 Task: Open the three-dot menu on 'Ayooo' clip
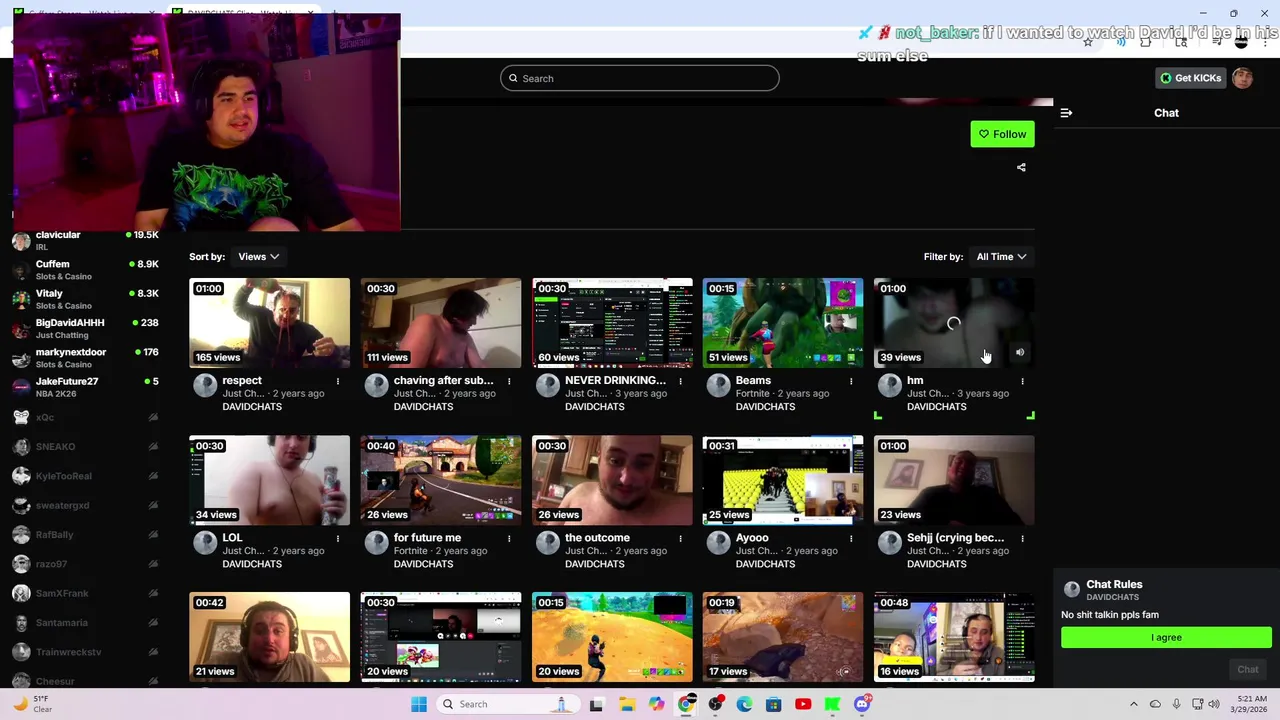click(851, 538)
